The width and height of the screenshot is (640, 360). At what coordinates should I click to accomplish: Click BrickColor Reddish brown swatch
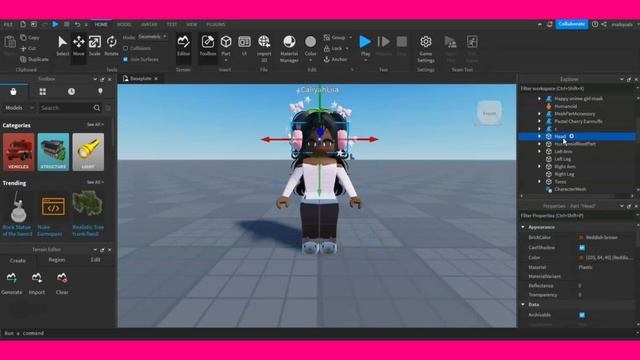coord(581,238)
